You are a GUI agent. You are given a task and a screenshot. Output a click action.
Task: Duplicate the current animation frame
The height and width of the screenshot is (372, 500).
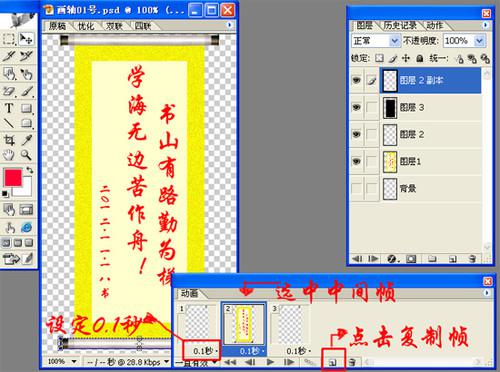click(333, 362)
